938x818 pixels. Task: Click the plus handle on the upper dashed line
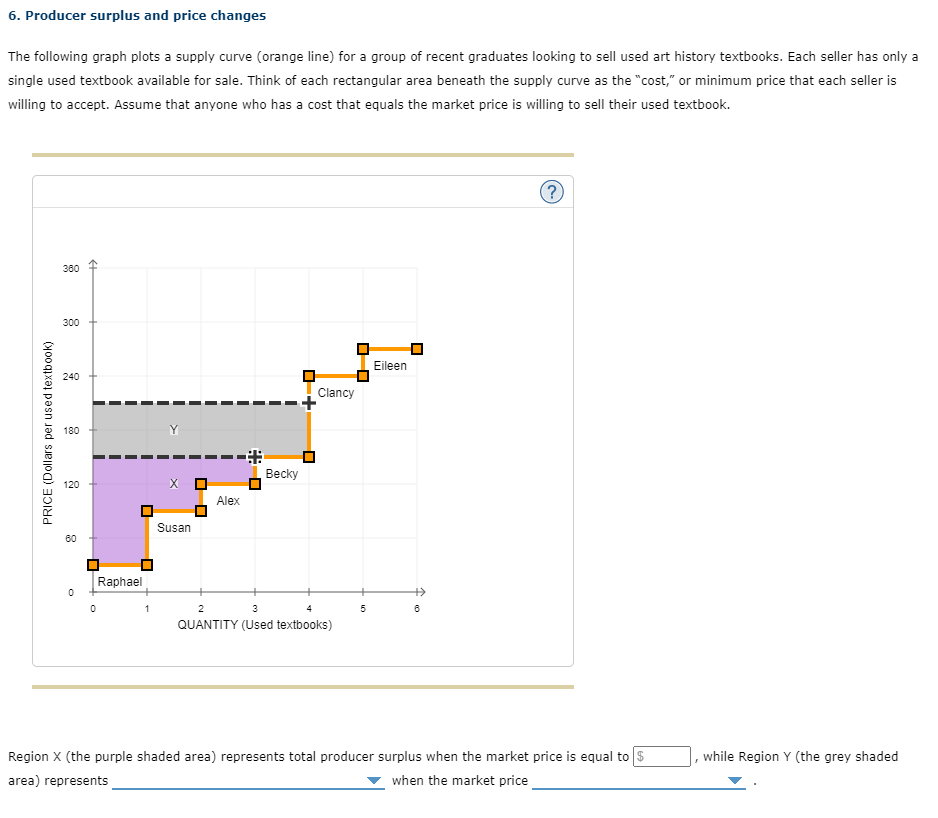click(308, 402)
